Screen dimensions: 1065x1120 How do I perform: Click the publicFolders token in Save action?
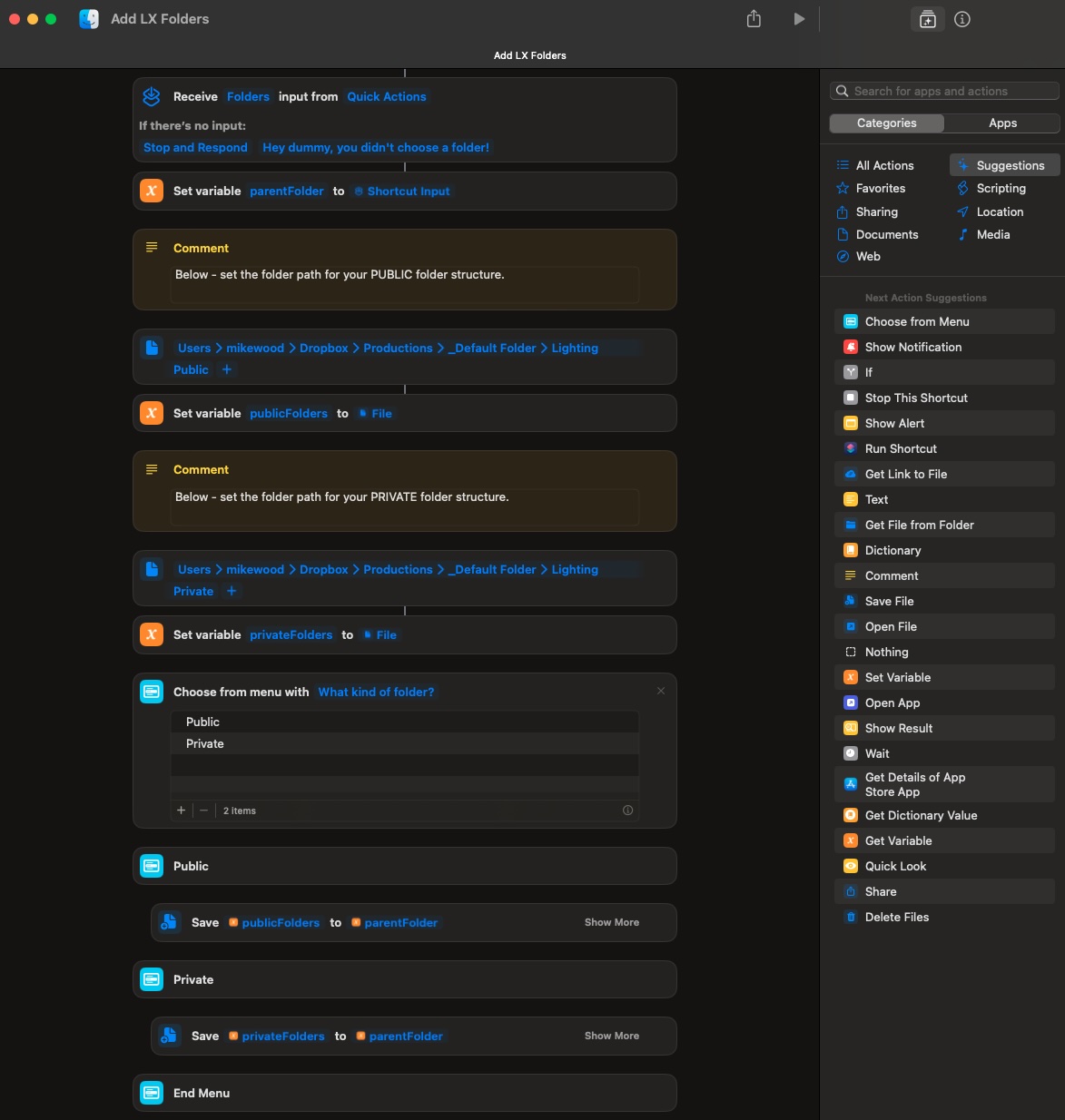(x=273, y=922)
